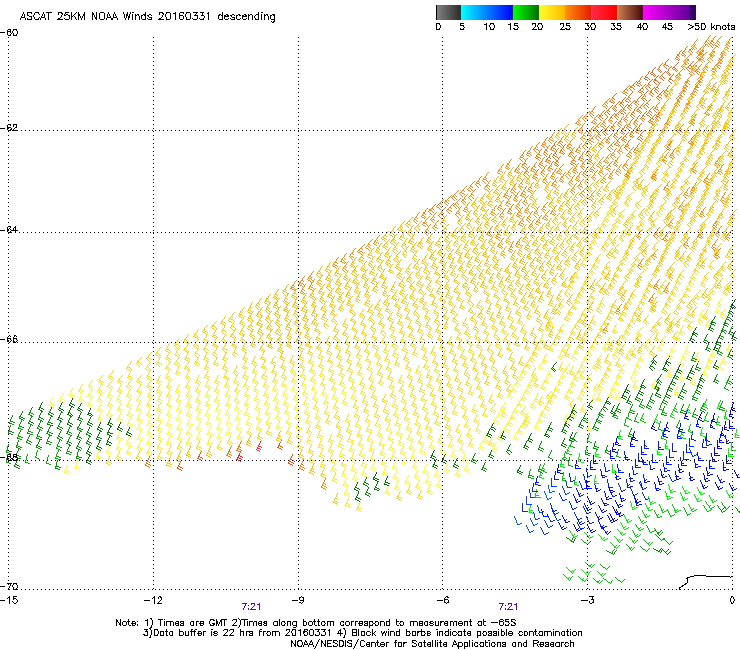Click the 7:21 timestamp near -9 longitude
The image size is (740, 650).
[x=251, y=607]
